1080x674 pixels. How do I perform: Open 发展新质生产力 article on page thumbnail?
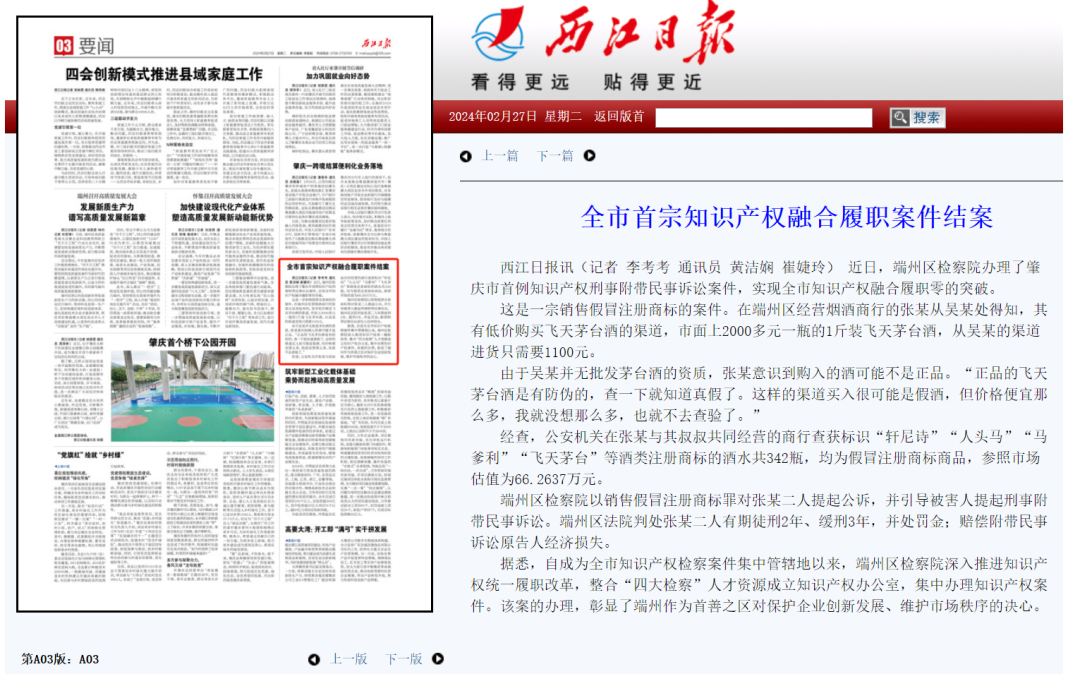tap(107, 207)
